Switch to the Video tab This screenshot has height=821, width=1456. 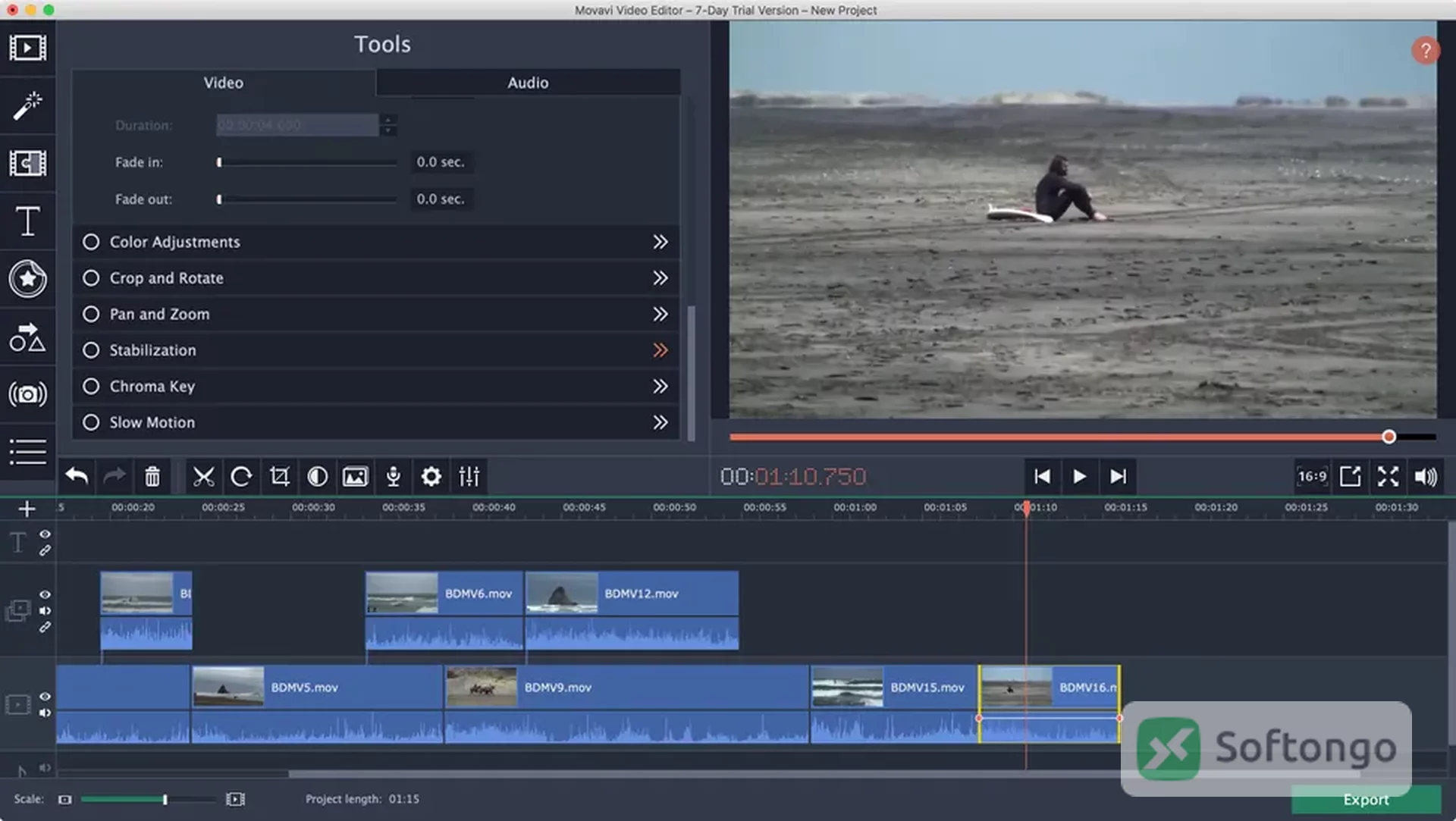[x=223, y=83]
